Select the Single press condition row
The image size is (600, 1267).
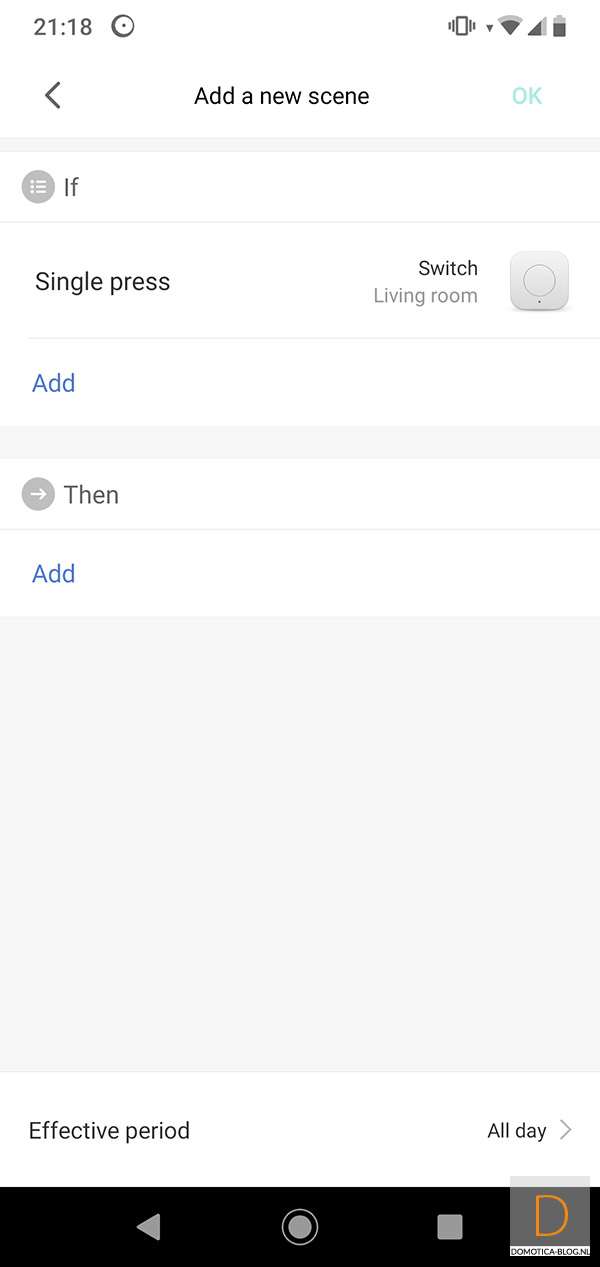tap(103, 282)
